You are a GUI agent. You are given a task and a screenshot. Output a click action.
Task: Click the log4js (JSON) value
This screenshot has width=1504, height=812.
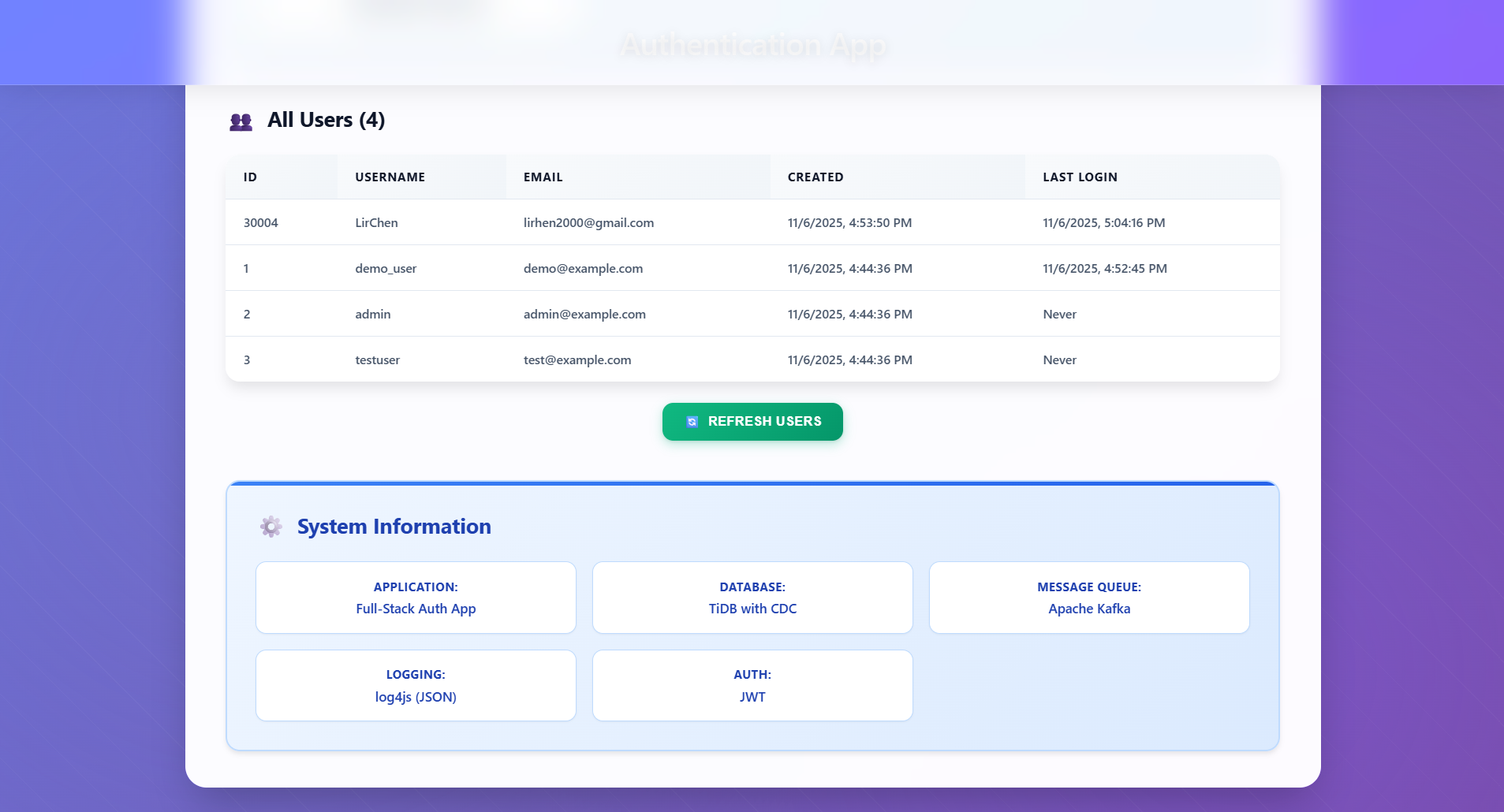point(416,697)
